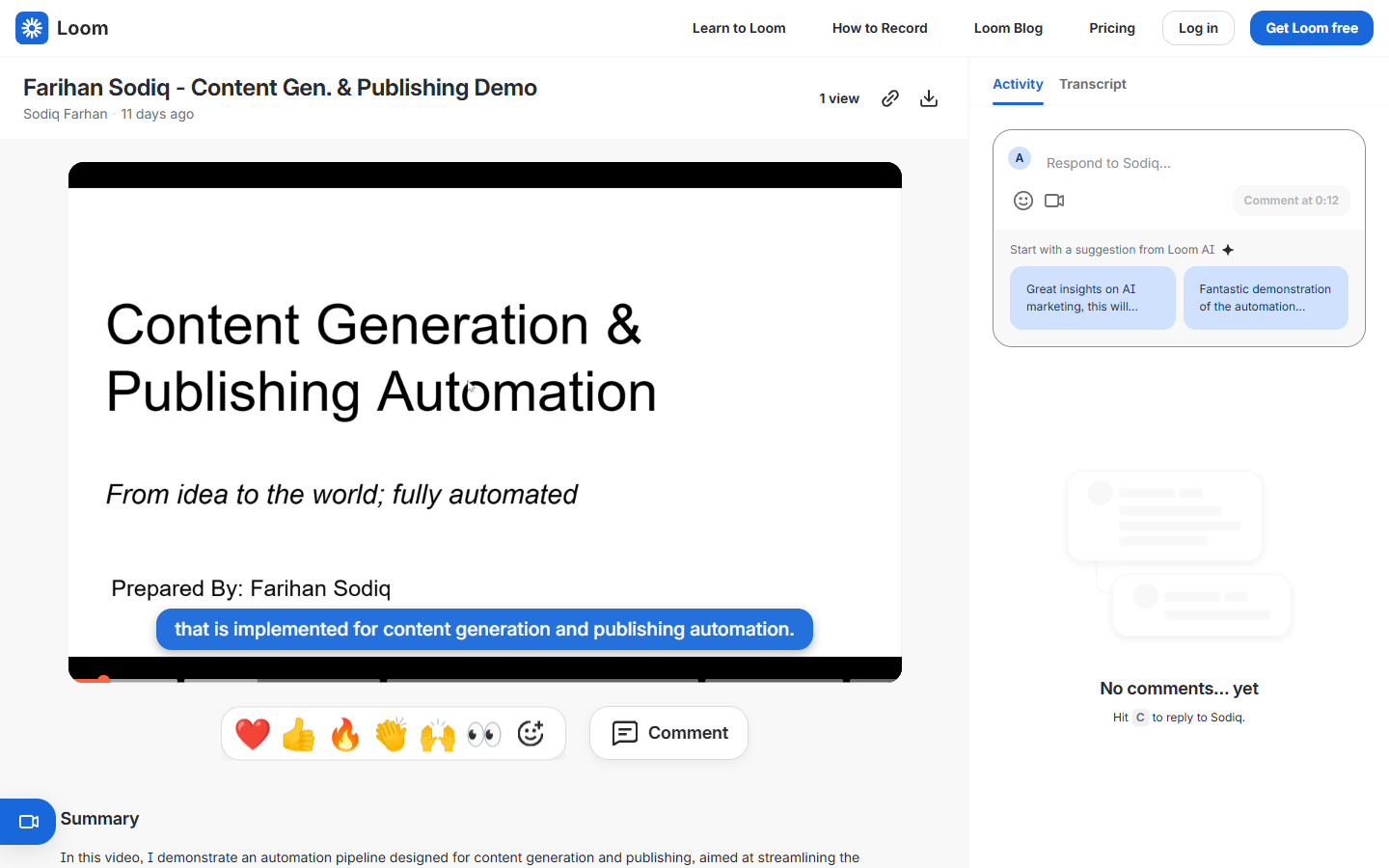The width and height of the screenshot is (1389, 868).
Task: Click the '1 view' count text
Action: click(839, 98)
